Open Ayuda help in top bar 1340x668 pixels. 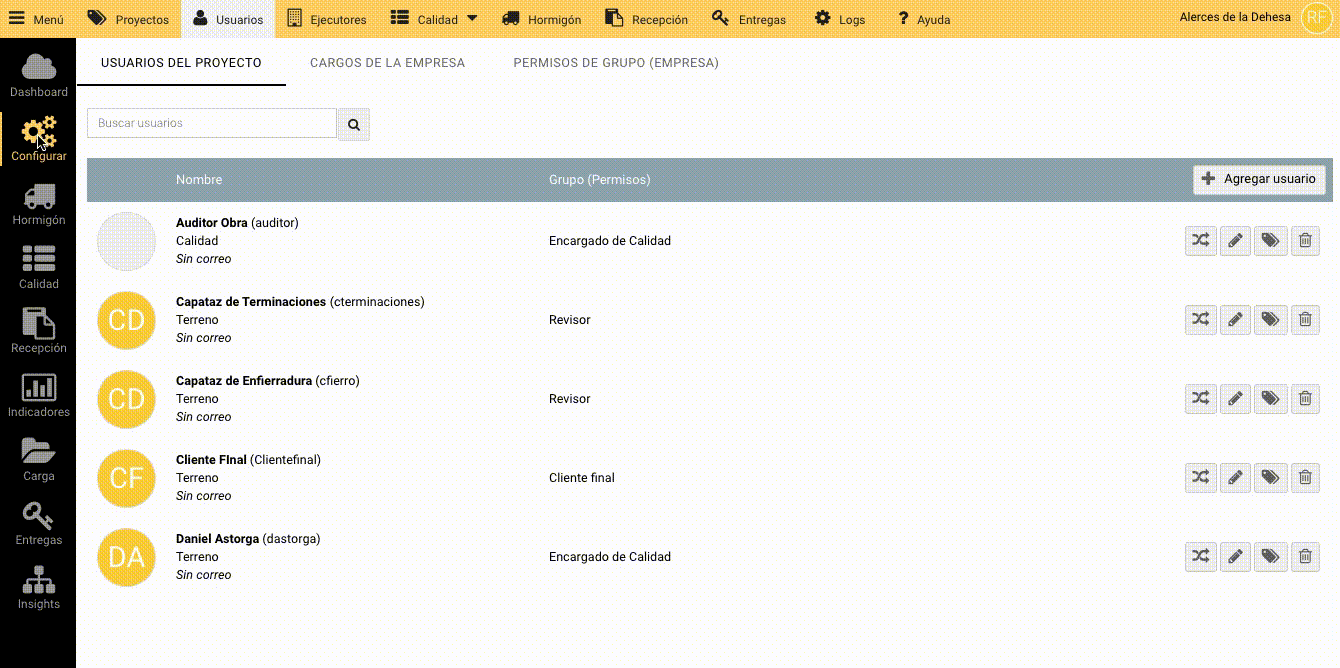pos(923,19)
